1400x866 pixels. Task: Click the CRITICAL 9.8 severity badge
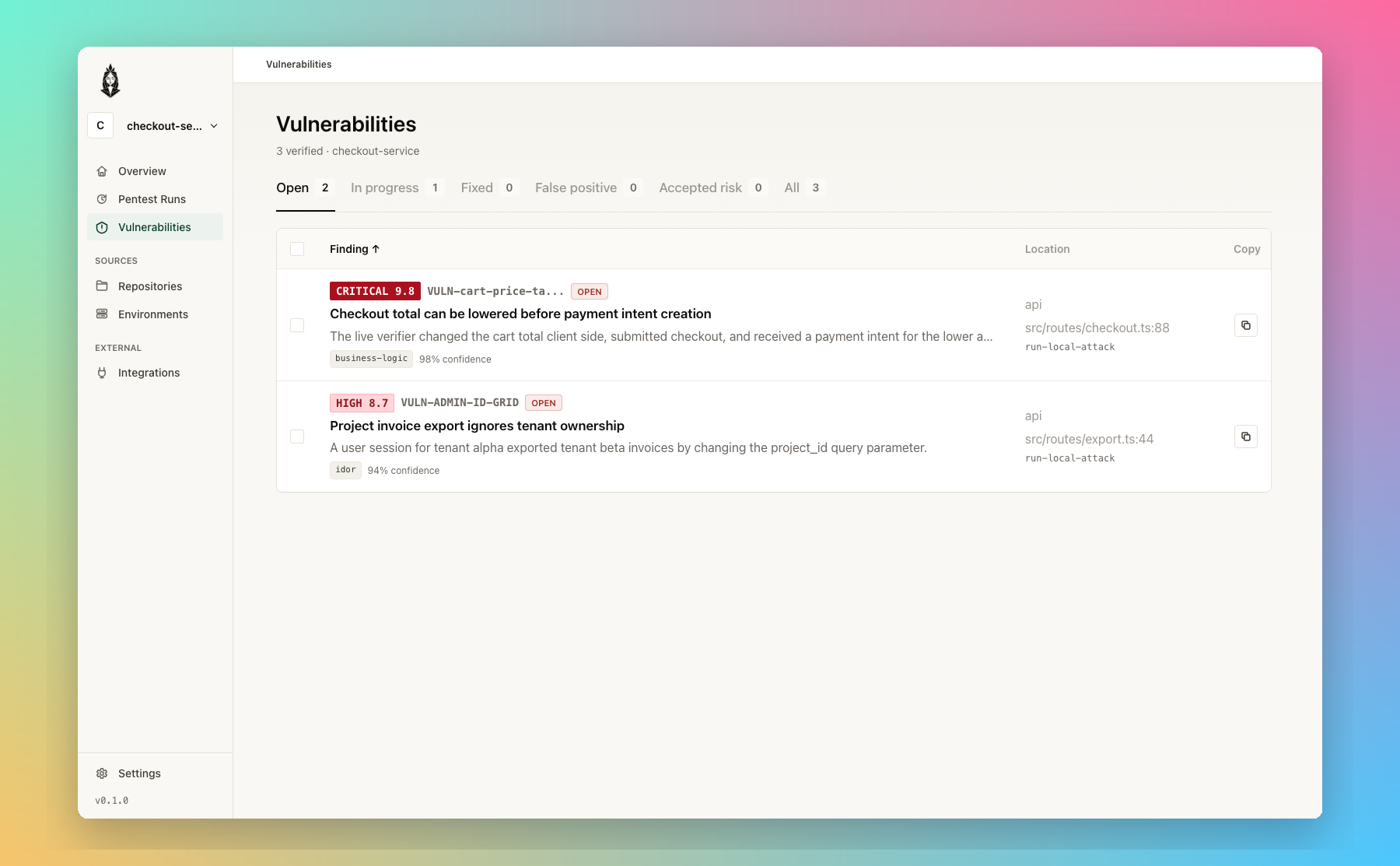[375, 291]
